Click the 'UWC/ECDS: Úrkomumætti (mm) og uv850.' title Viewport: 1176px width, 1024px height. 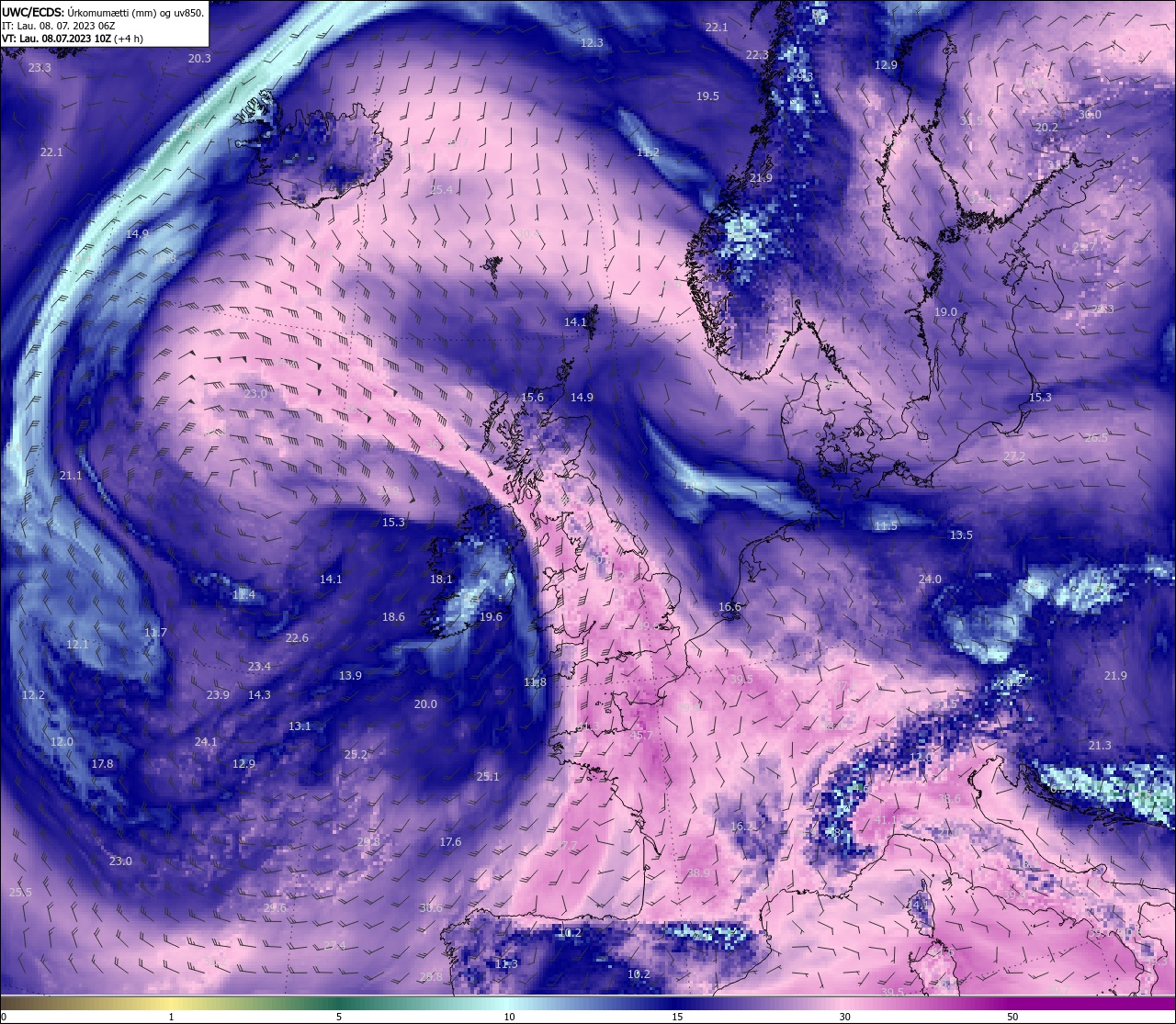click(x=103, y=12)
